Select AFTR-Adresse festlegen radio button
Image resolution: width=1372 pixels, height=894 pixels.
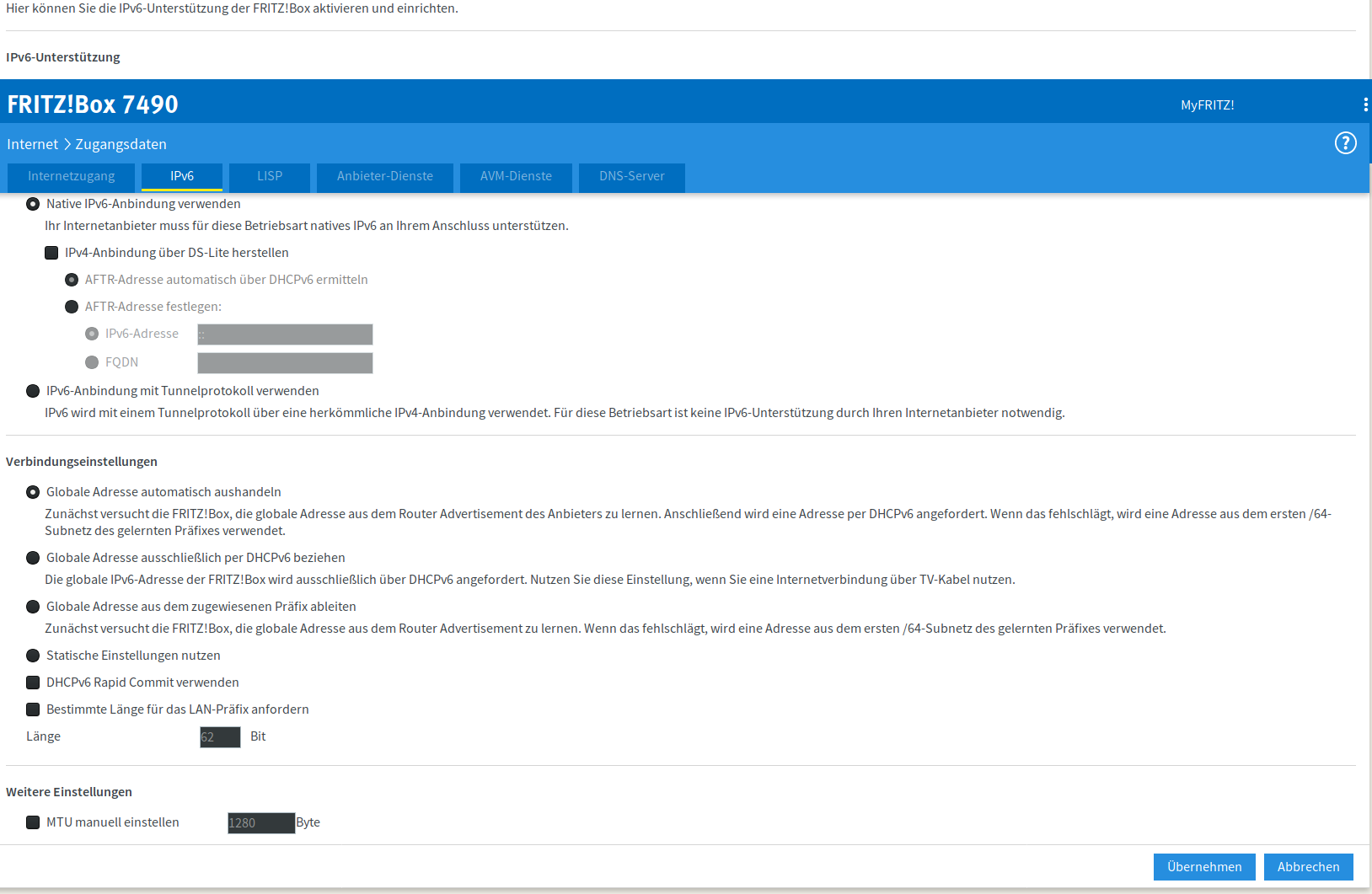(72, 307)
